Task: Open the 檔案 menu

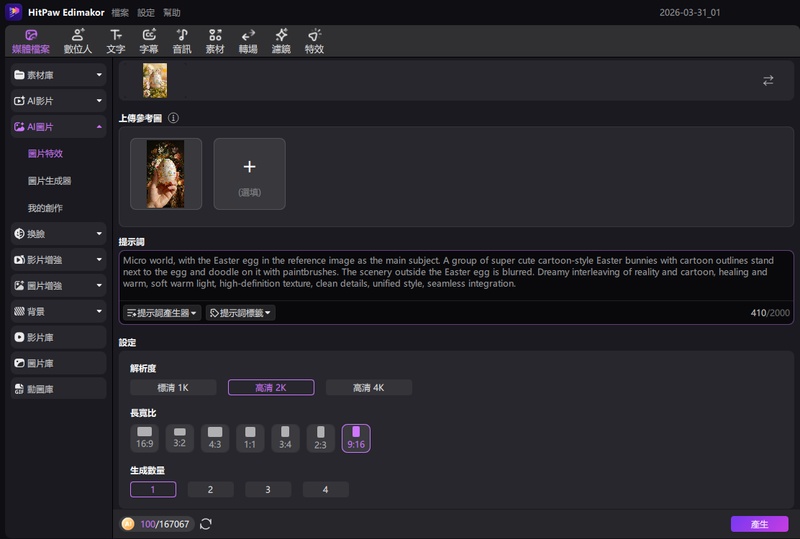Action: click(120, 13)
